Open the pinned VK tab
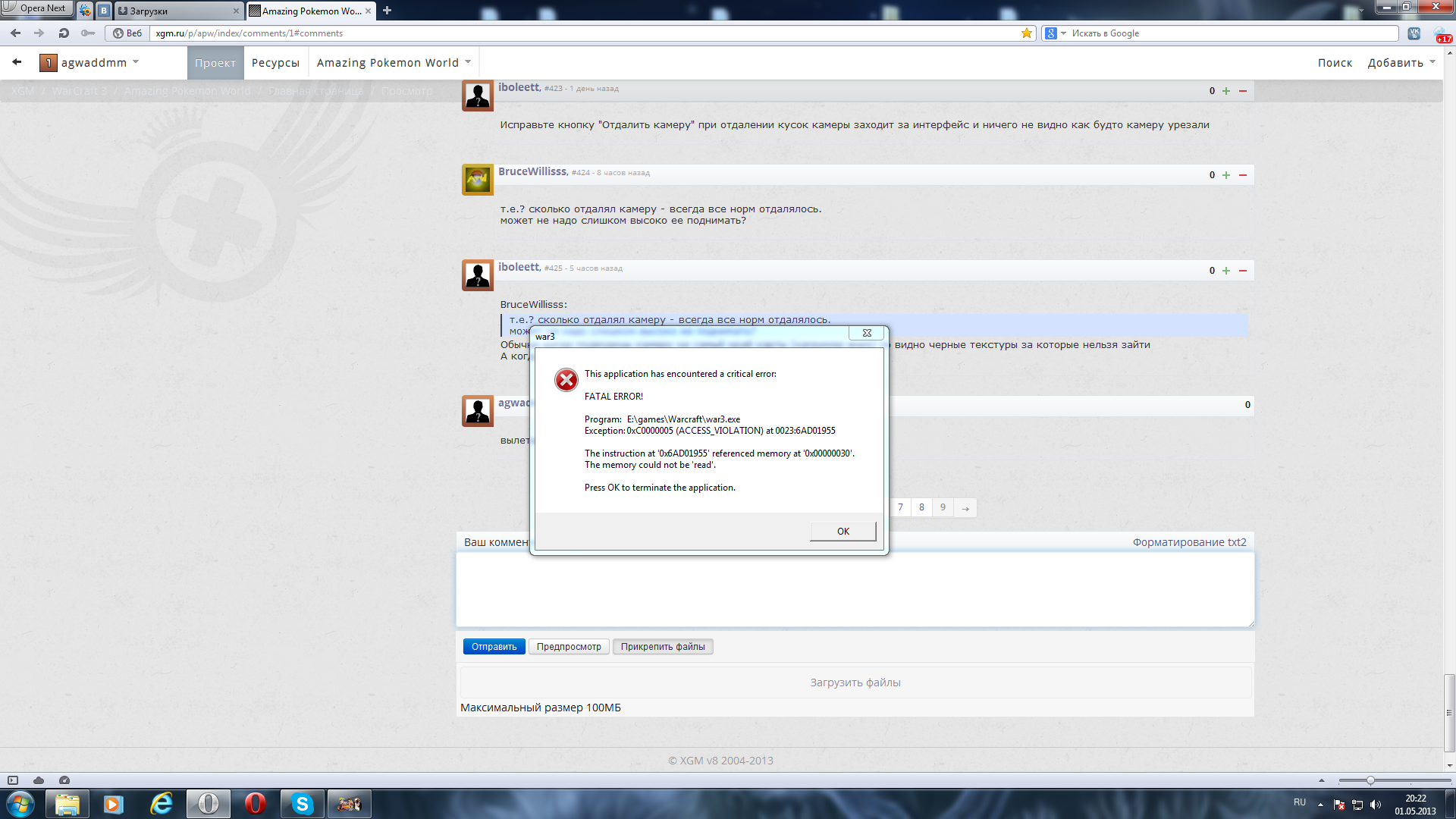 coord(104,11)
